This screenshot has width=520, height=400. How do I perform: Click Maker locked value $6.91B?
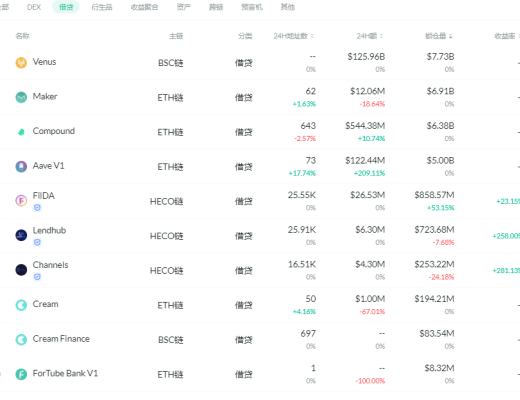click(440, 91)
